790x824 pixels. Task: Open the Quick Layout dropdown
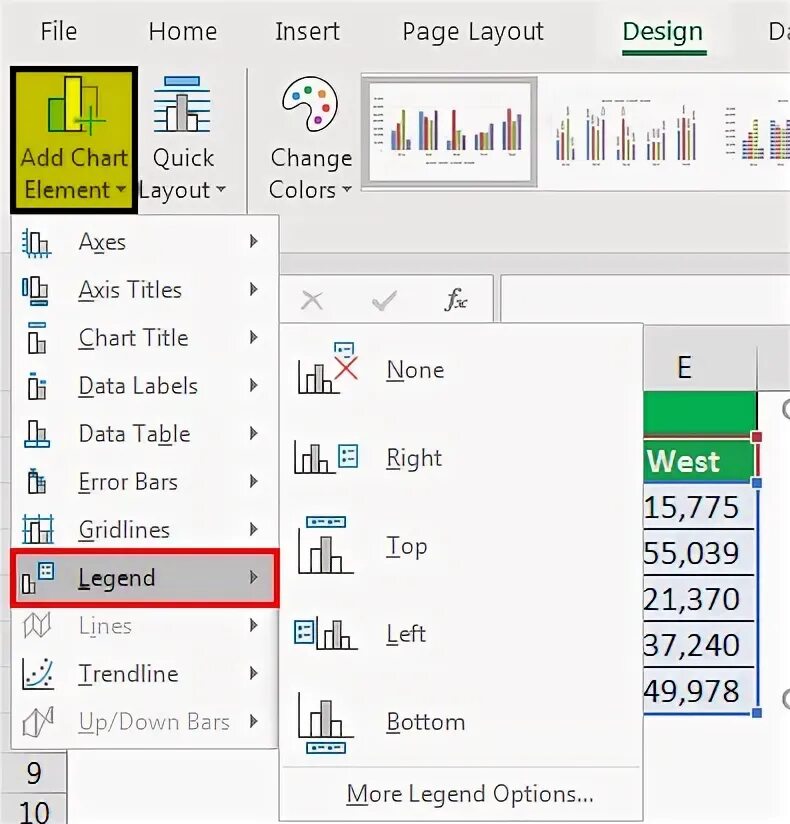pyautogui.click(x=182, y=140)
